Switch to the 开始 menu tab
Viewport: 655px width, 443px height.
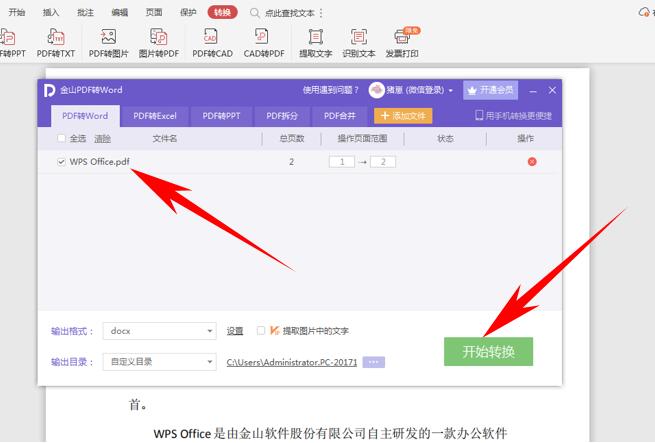(x=17, y=13)
